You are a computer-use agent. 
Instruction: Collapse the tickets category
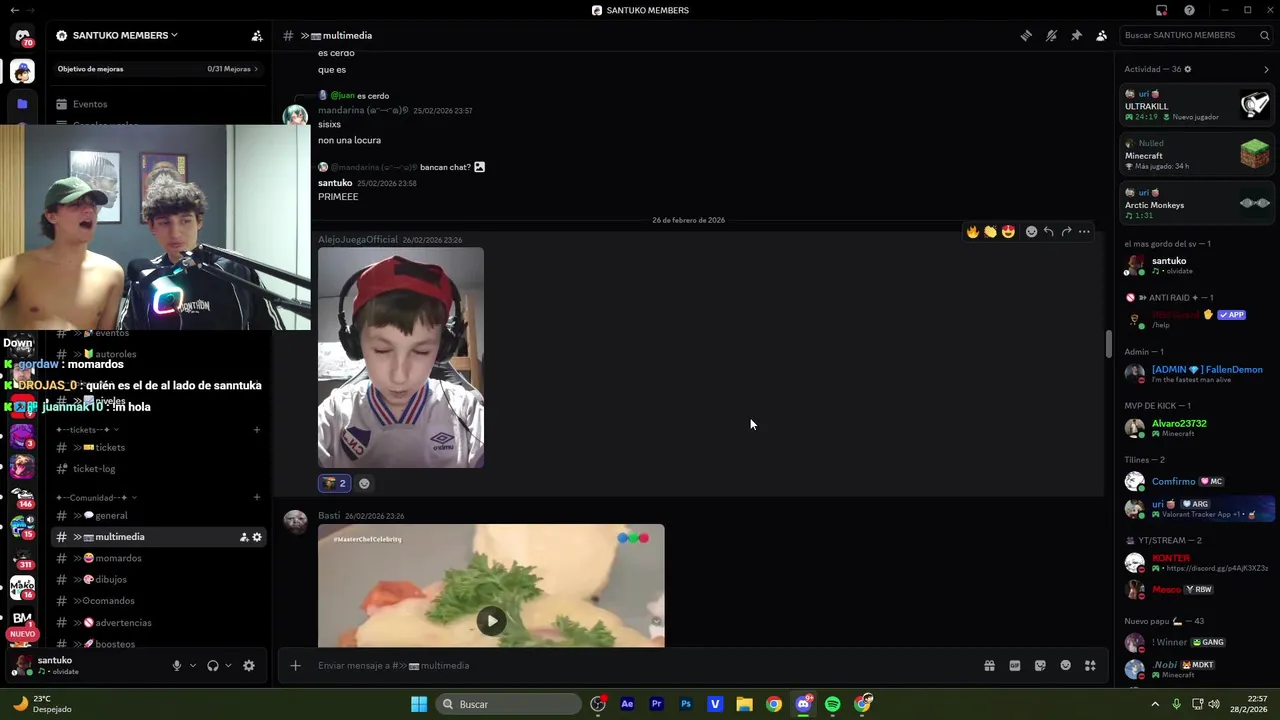coord(88,430)
